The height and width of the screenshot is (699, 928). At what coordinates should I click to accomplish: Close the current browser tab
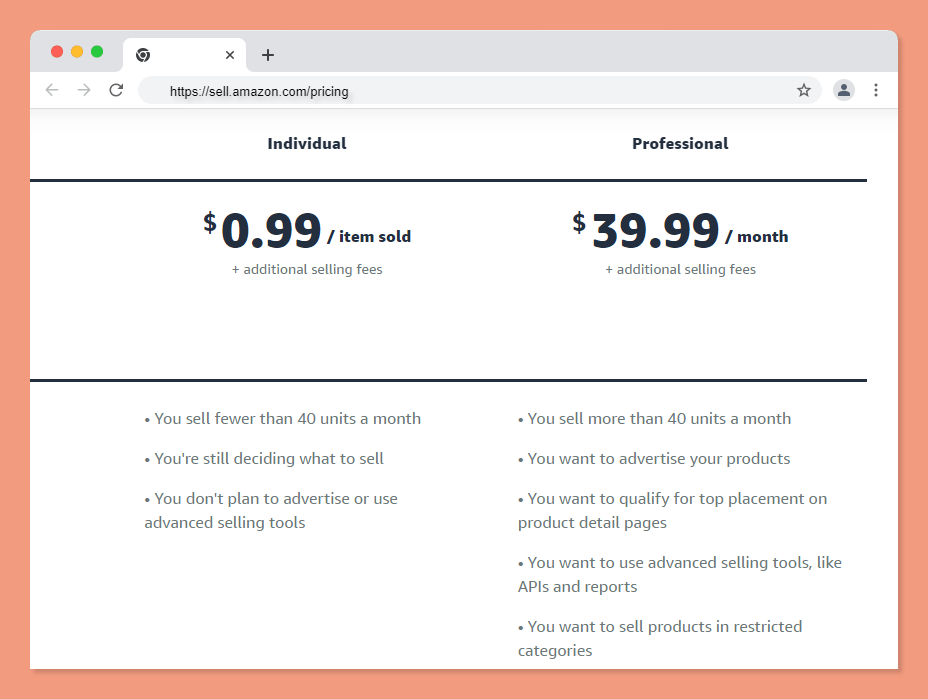pos(230,55)
